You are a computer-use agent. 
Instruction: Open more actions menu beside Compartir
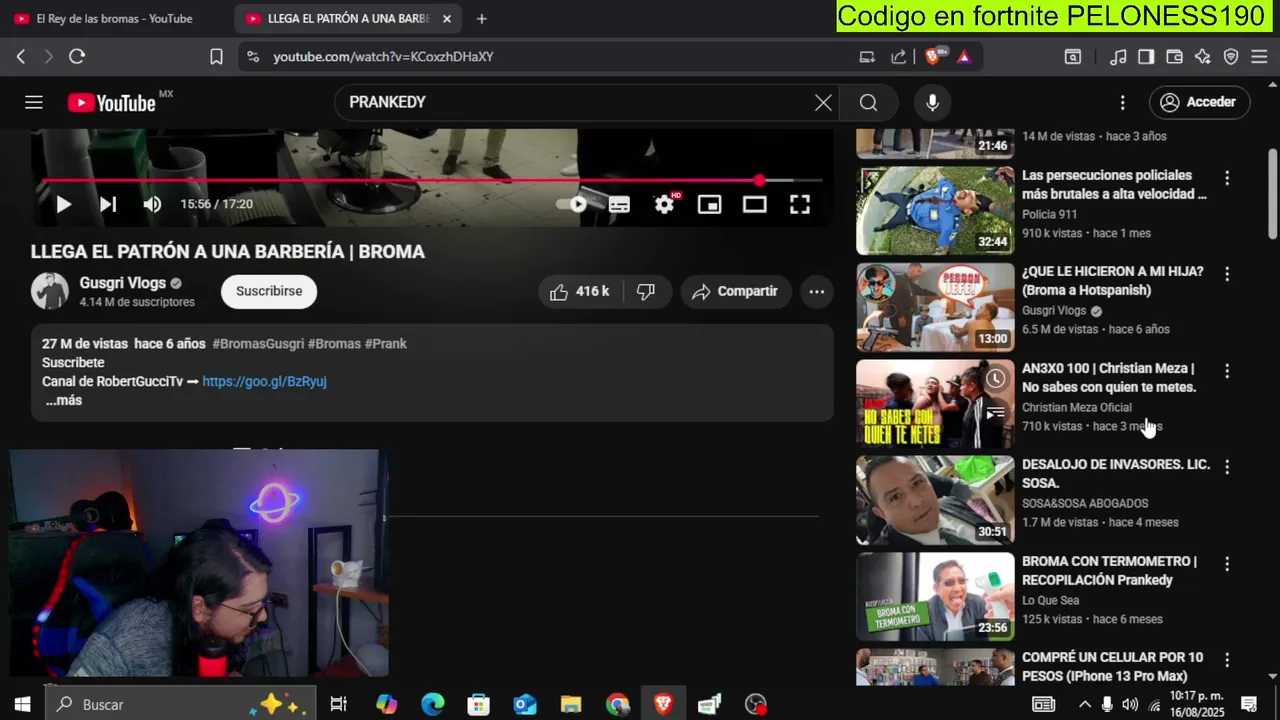[816, 291]
